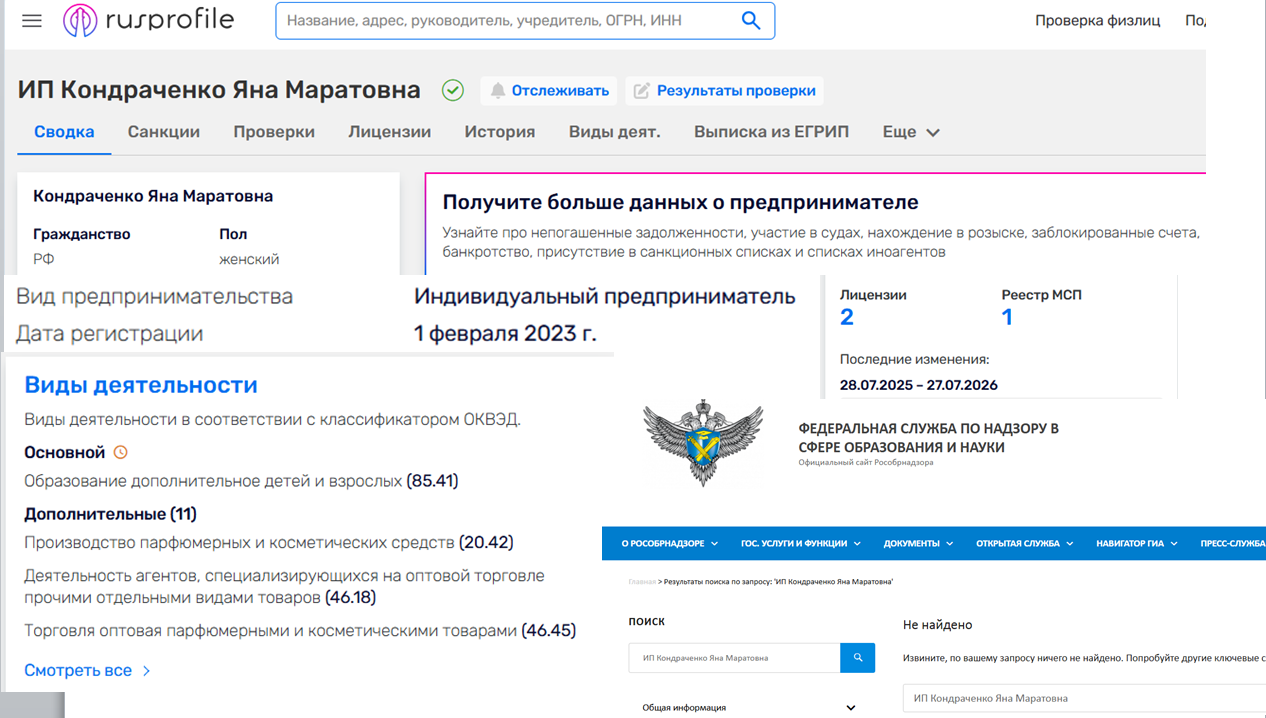1266x718 pixels.
Task: Switch to the Виды деят. tab
Action: (x=615, y=132)
